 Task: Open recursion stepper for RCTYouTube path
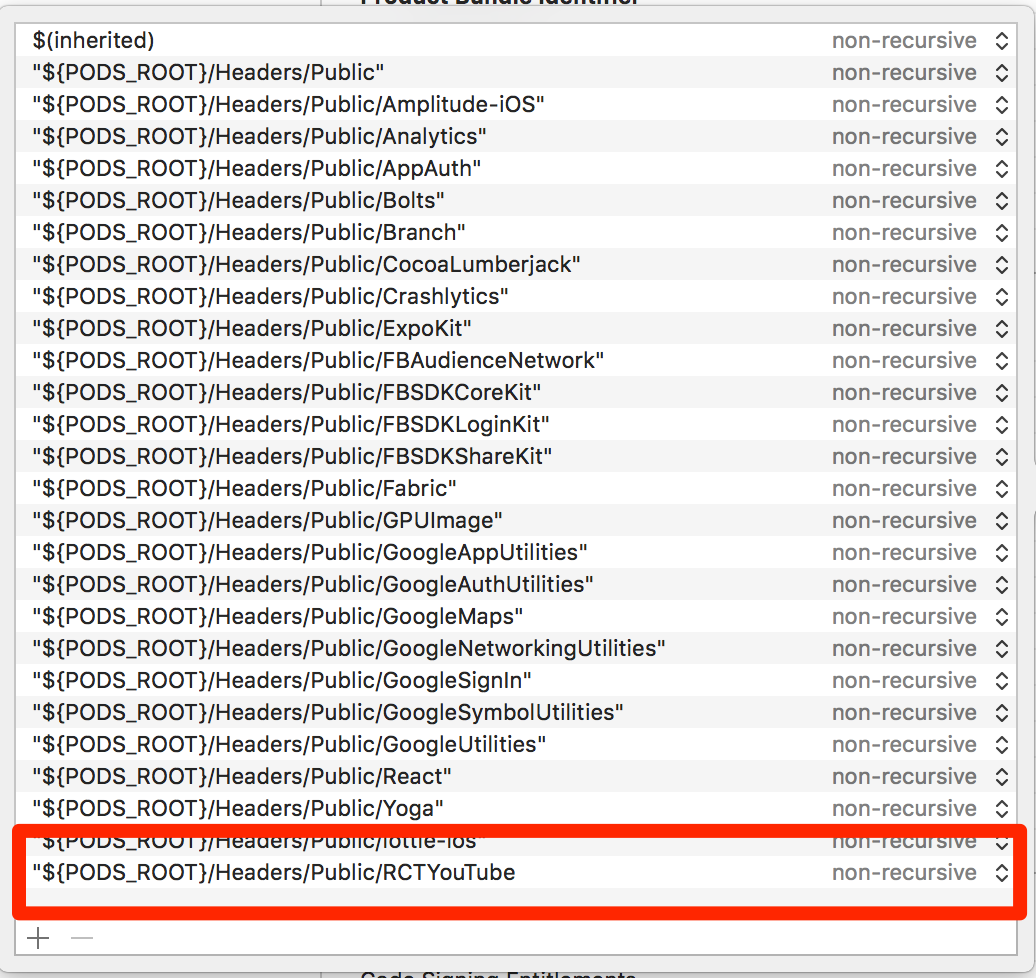pos(1002,873)
